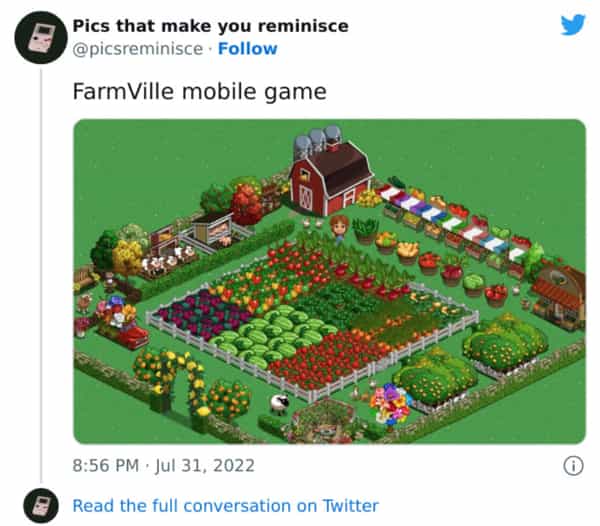Click the purple crop patch in the field
Screen dimensions: 600x526
click(x=198, y=314)
